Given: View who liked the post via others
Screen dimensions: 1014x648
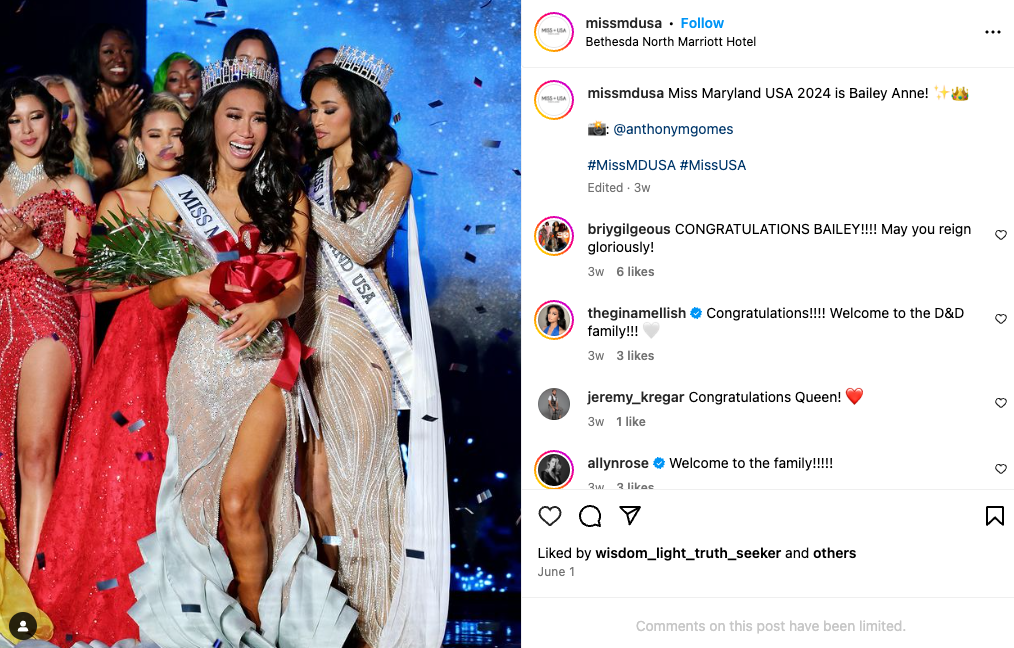Looking at the screenshot, I should [834, 553].
